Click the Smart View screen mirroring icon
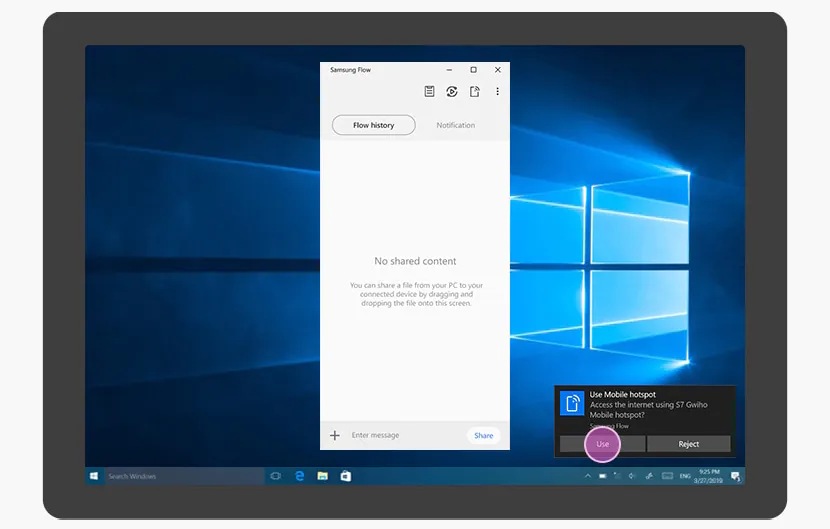 452,92
